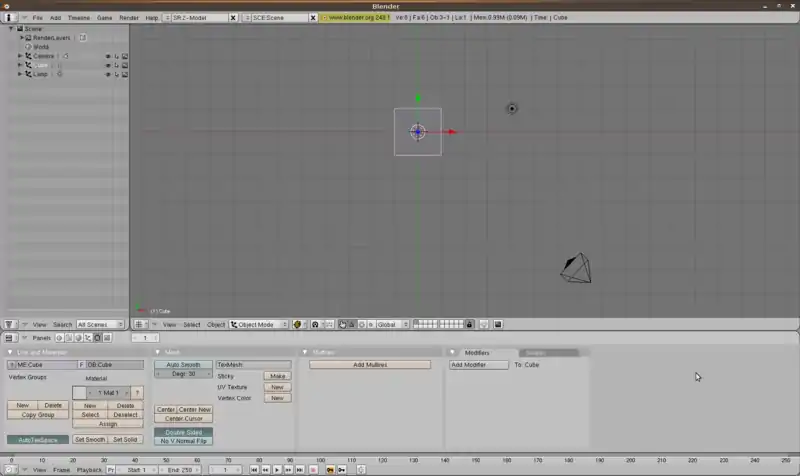
Task: Toggle visibility eye for Lamp in outliner
Action: pyautogui.click(x=108, y=74)
